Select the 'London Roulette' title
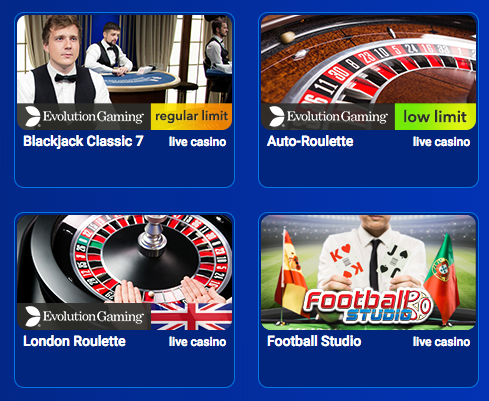This screenshot has width=489, height=401. tap(74, 341)
